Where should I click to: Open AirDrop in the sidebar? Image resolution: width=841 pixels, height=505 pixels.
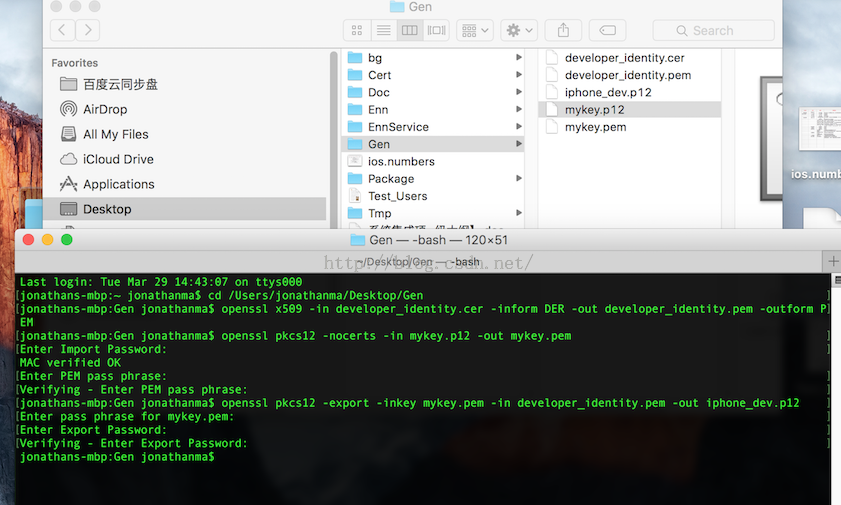point(104,109)
